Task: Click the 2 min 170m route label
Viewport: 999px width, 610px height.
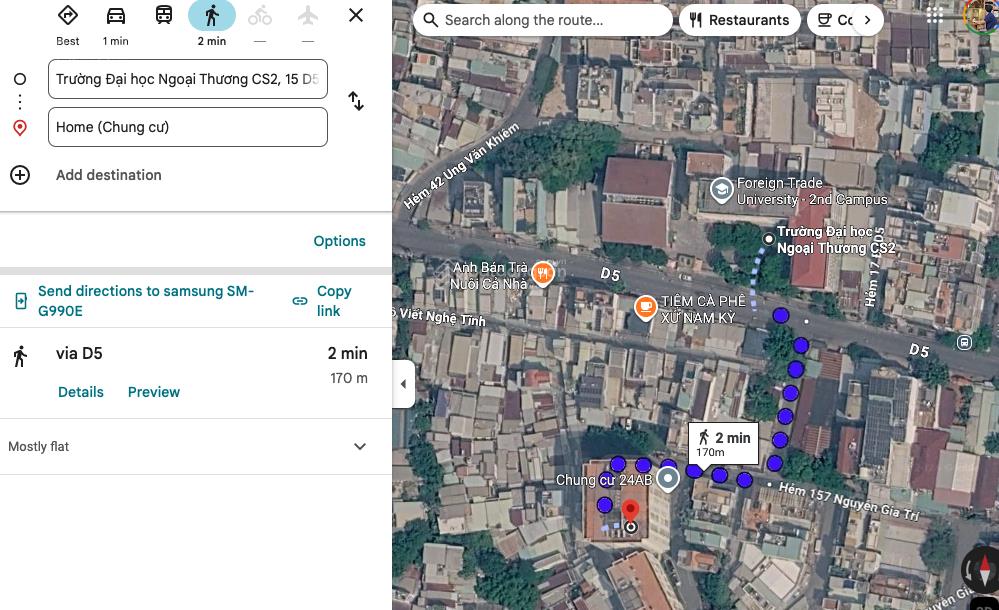Action: coord(724,444)
